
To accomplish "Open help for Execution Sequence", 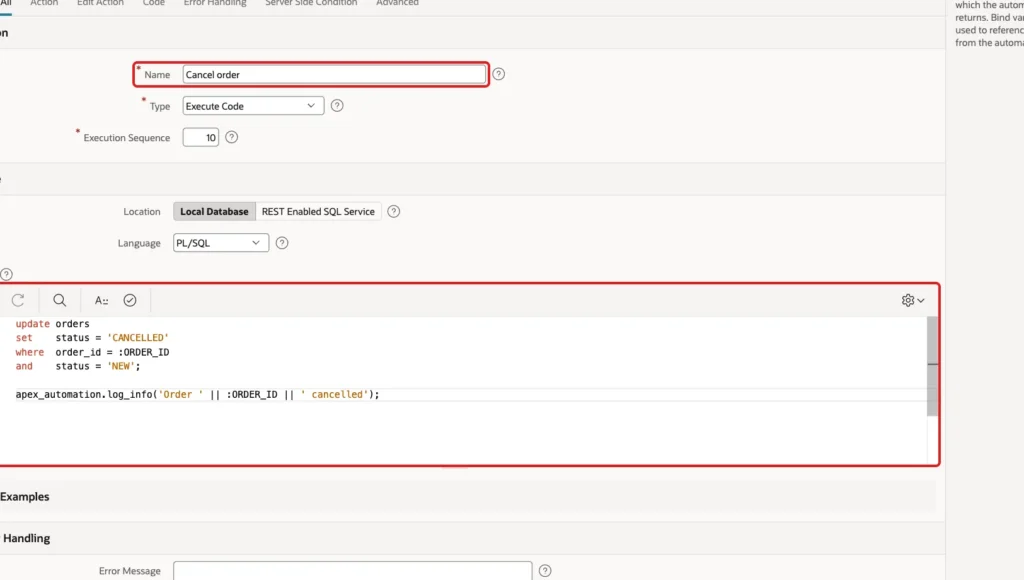I will click(231, 137).
